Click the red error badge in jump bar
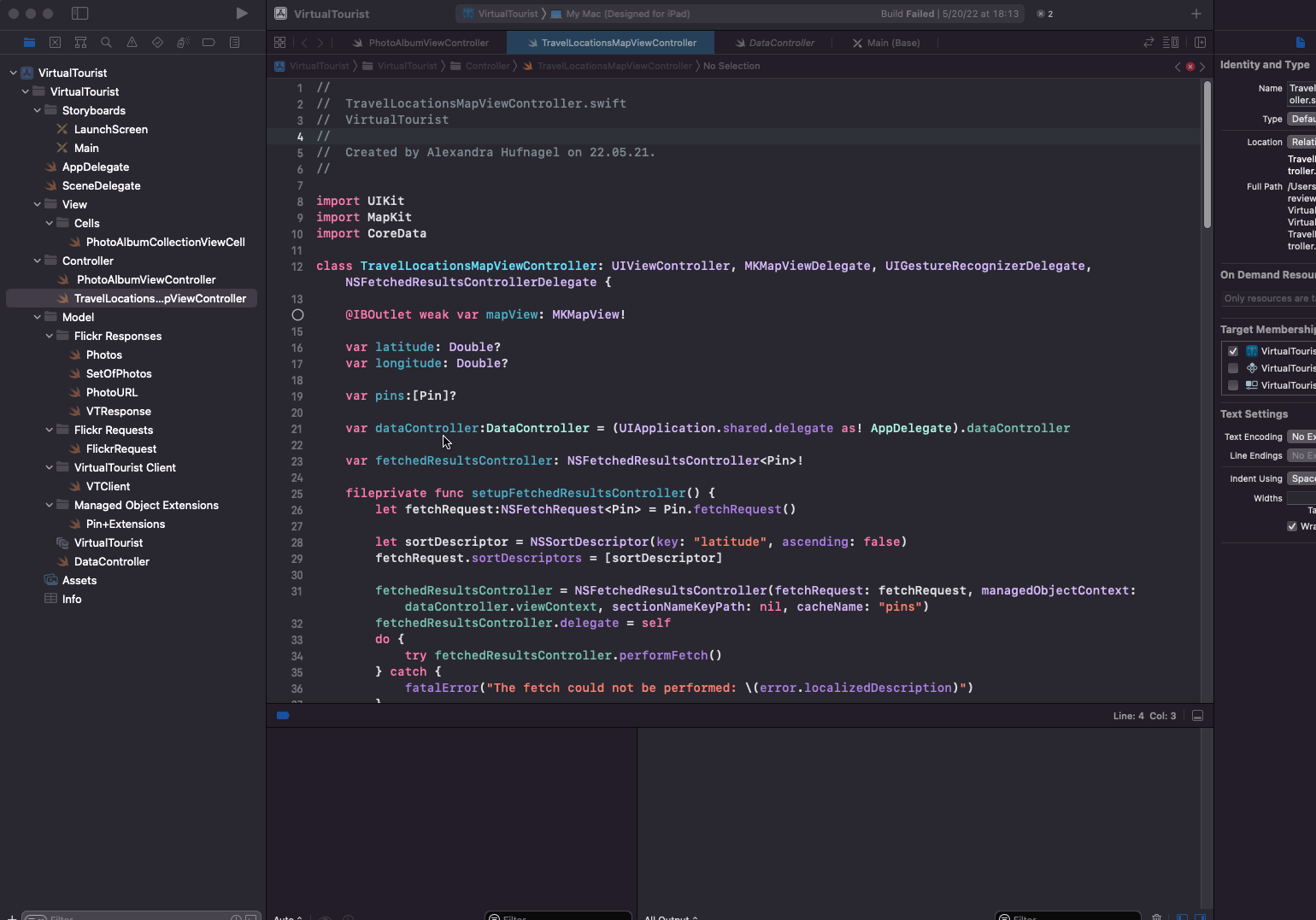The image size is (1316, 920). (1190, 66)
